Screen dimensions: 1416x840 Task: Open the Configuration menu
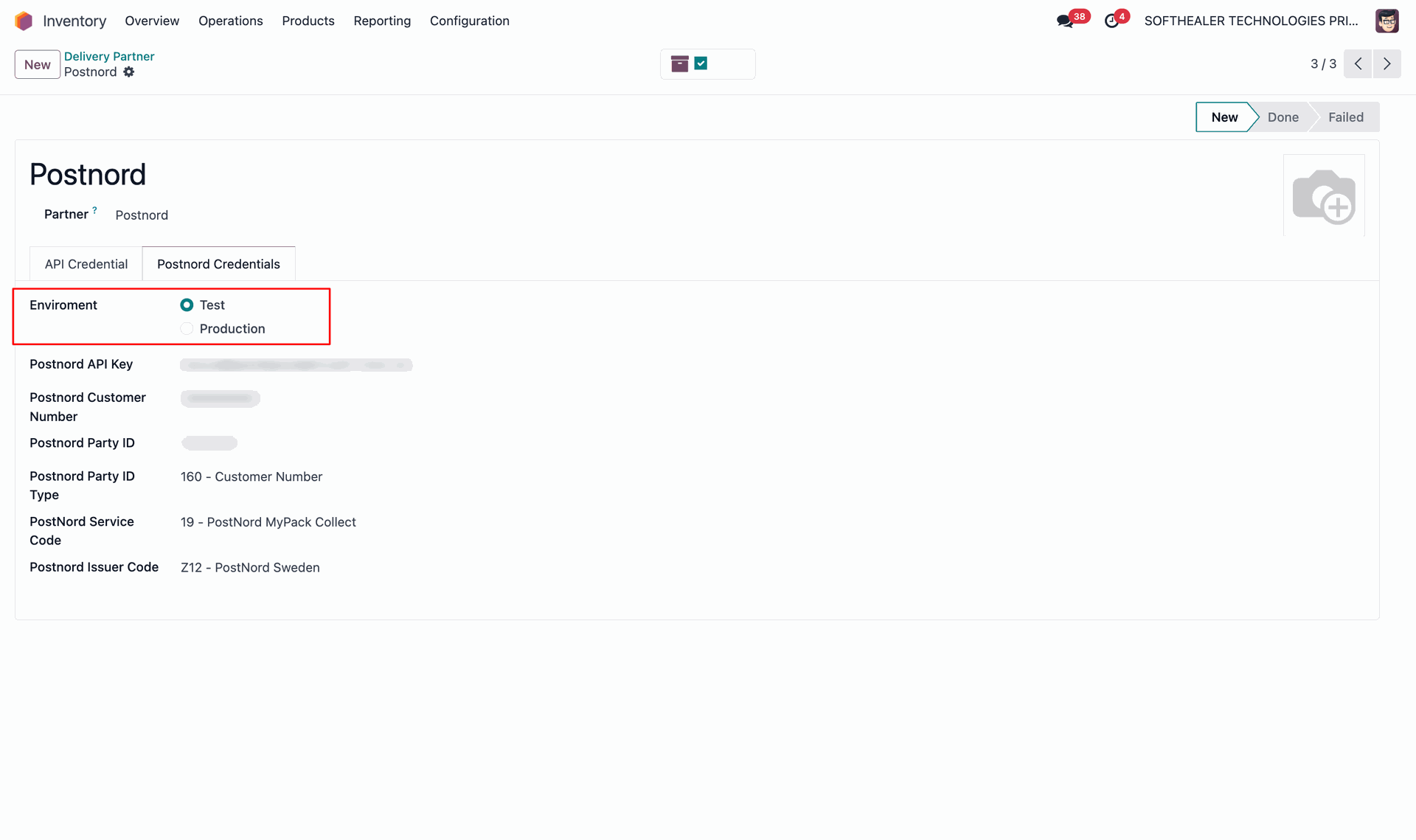(x=469, y=21)
